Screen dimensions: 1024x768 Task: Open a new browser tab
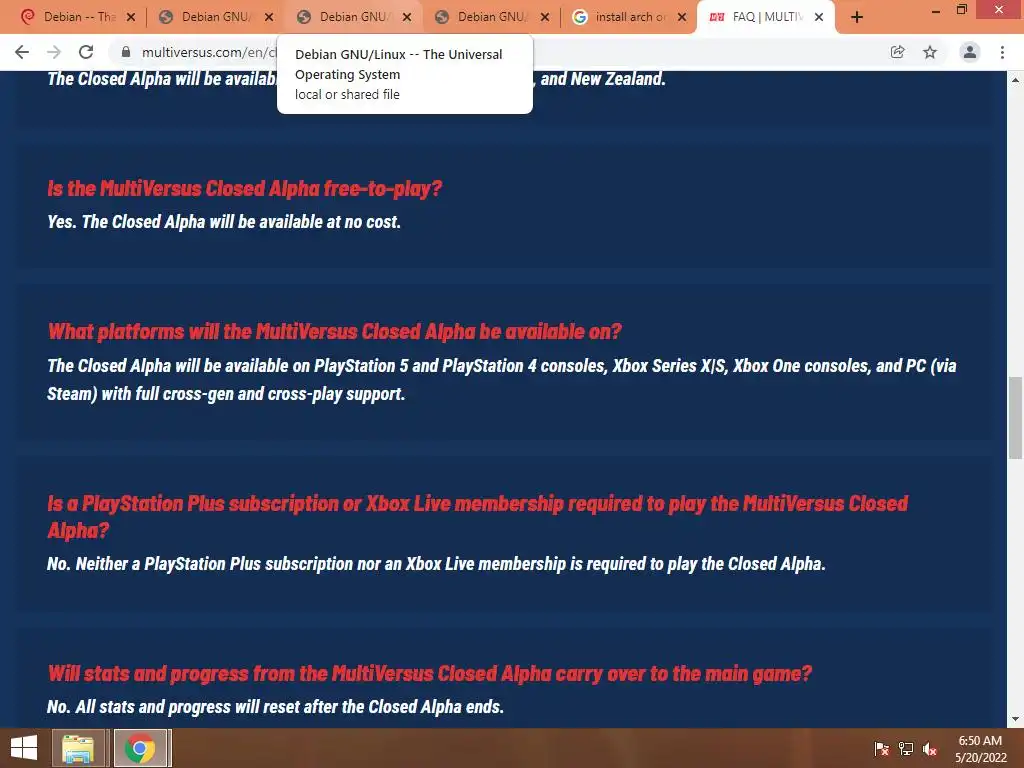857,18
